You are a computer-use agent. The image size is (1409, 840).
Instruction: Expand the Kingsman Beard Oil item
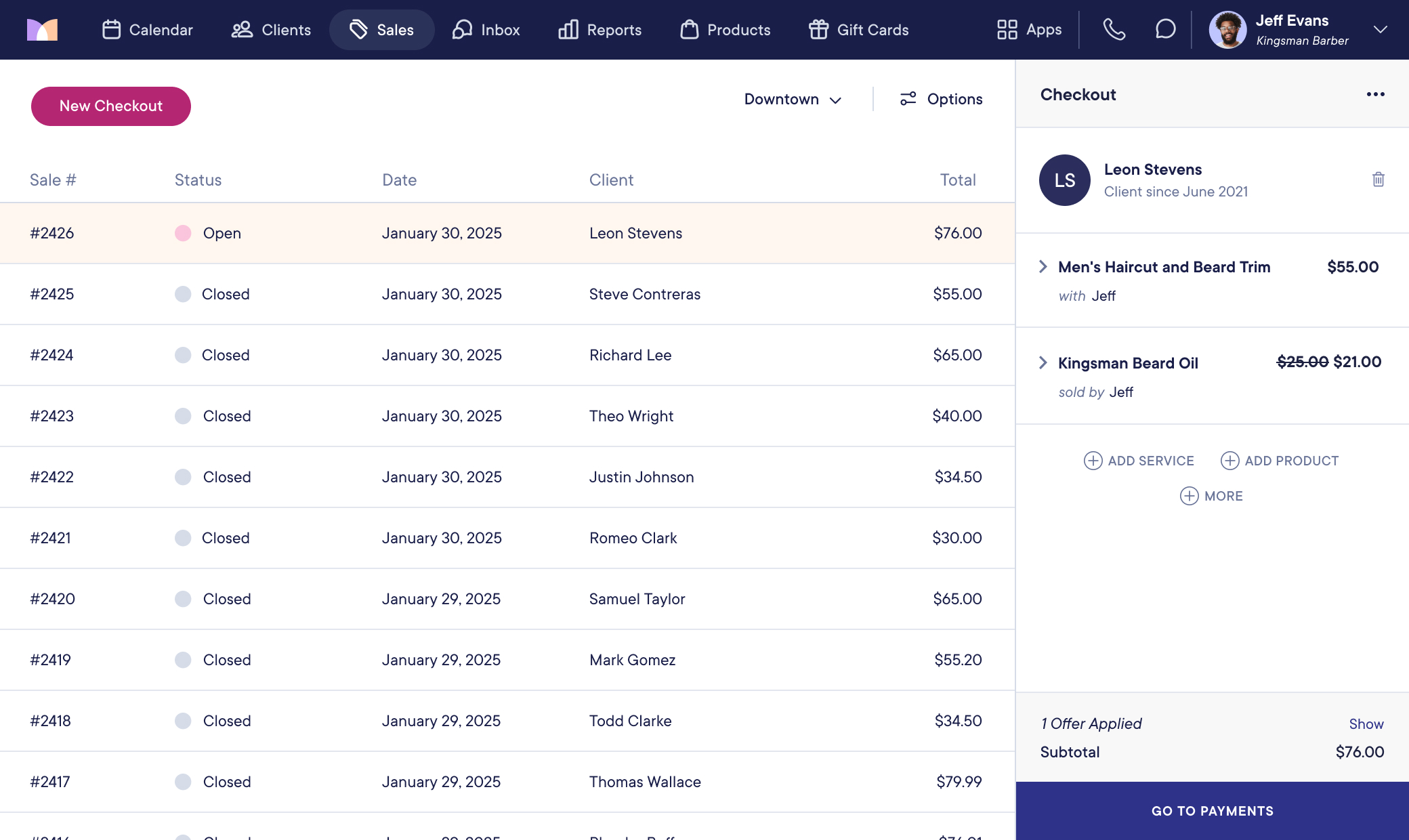[1043, 363]
